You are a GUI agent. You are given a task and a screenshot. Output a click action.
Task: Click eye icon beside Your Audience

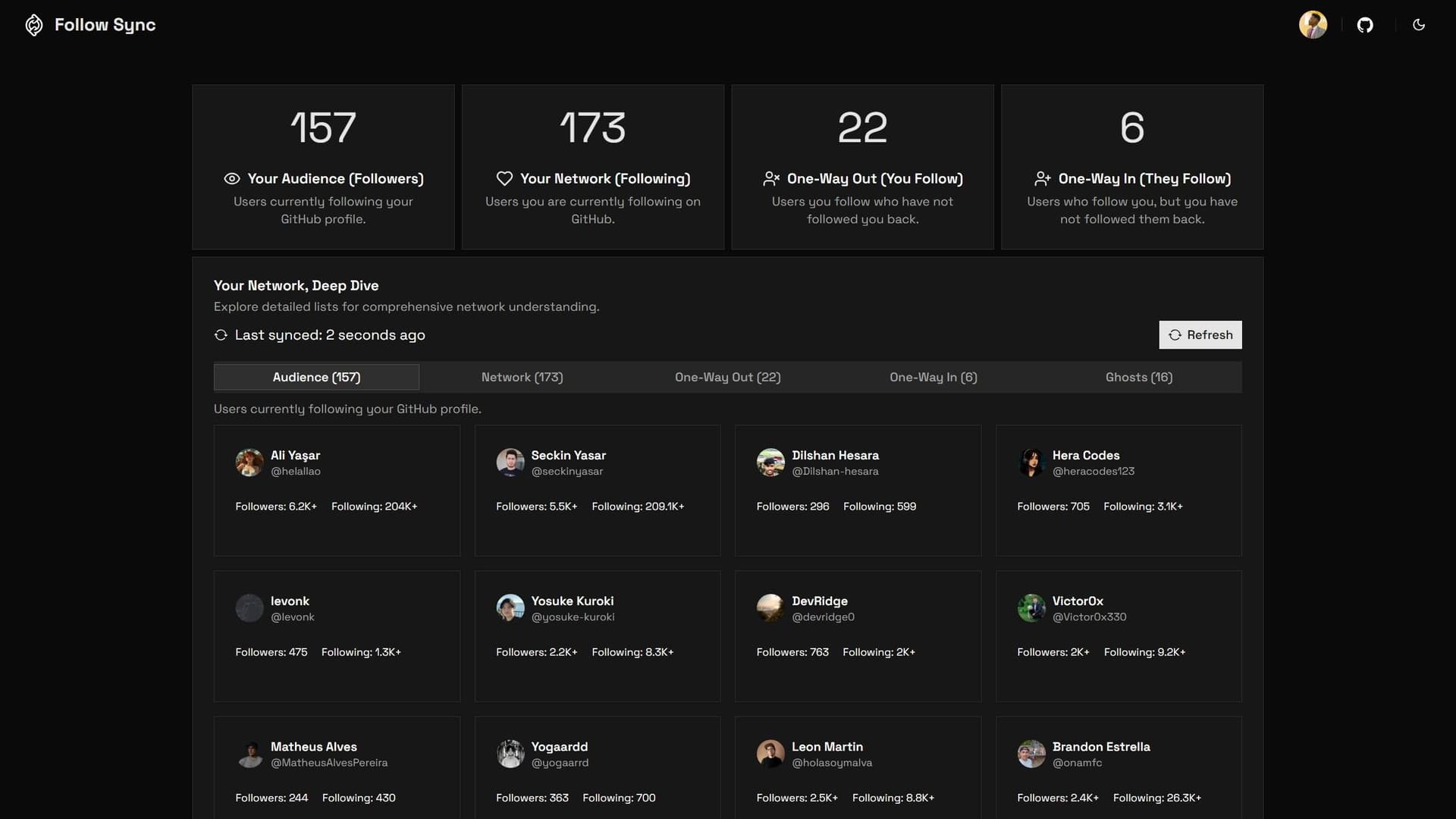(x=232, y=179)
